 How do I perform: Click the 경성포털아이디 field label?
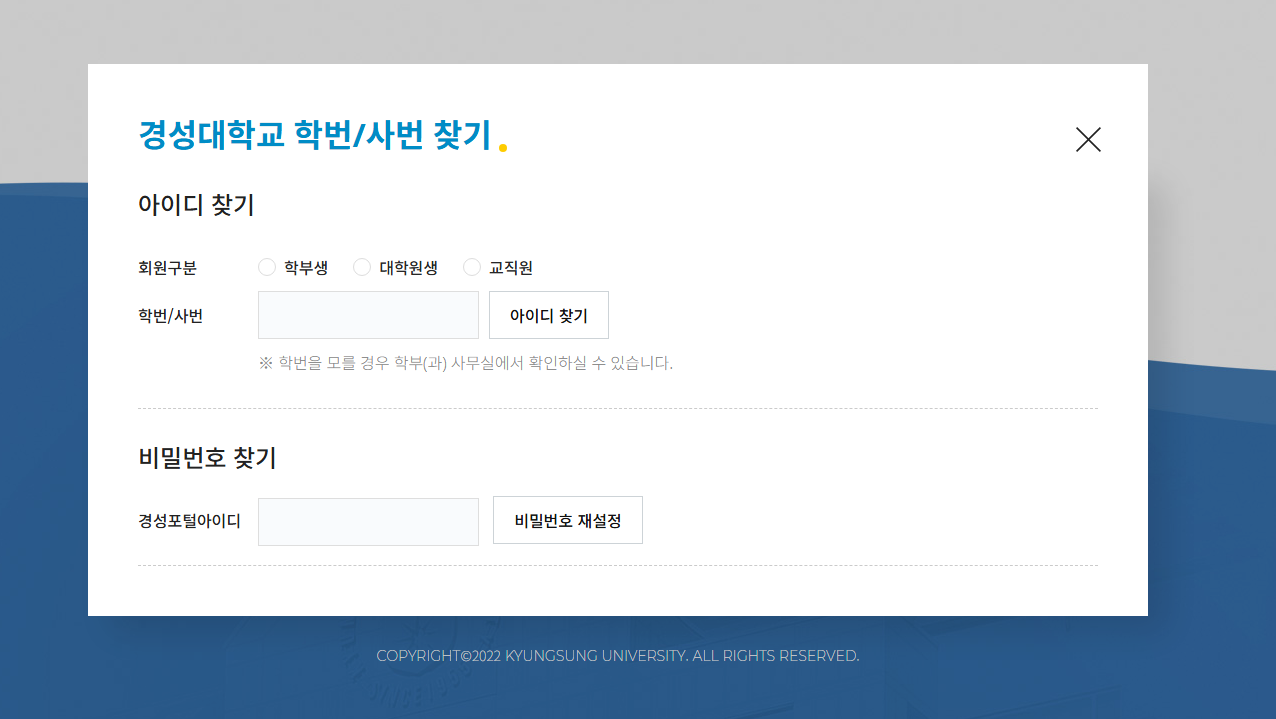189,521
